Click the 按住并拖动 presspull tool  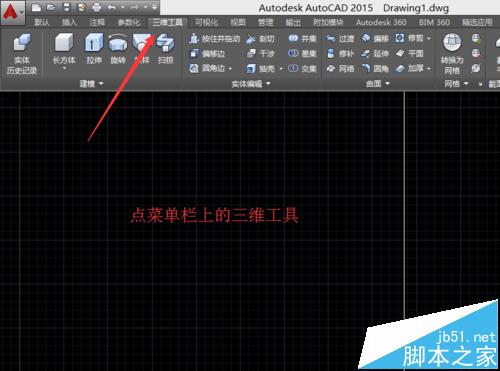tap(214, 39)
